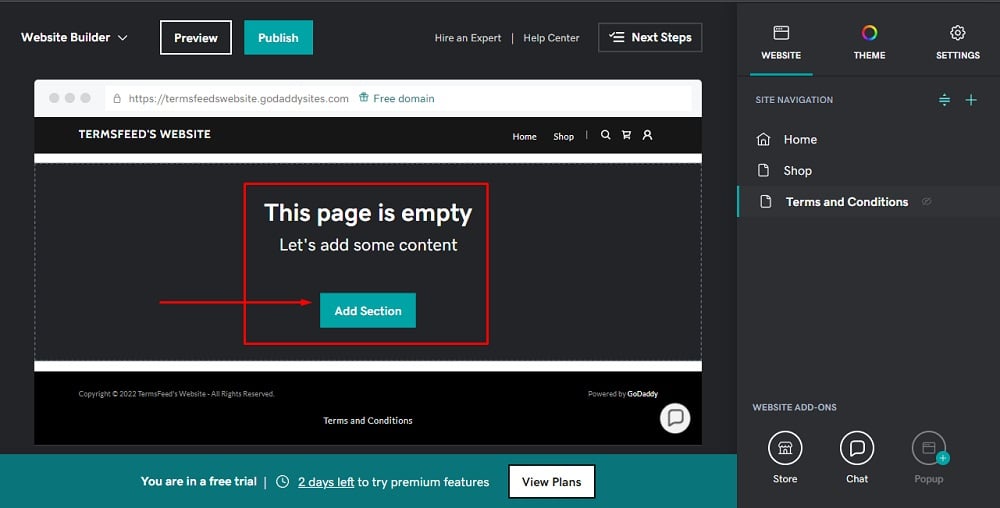The image size is (1000, 508).
Task: Toggle Terms and Conditions page visibility icon
Action: (927, 201)
